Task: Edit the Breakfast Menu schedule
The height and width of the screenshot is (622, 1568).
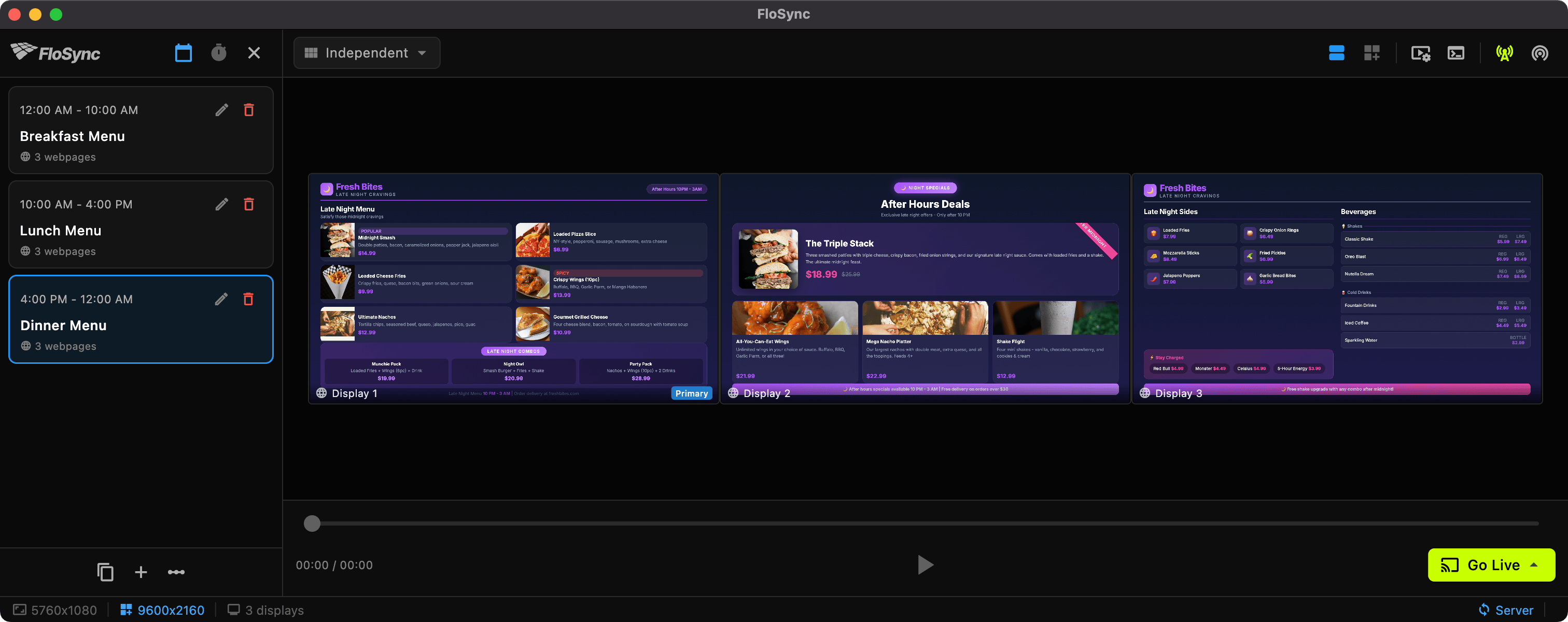Action: [221, 109]
